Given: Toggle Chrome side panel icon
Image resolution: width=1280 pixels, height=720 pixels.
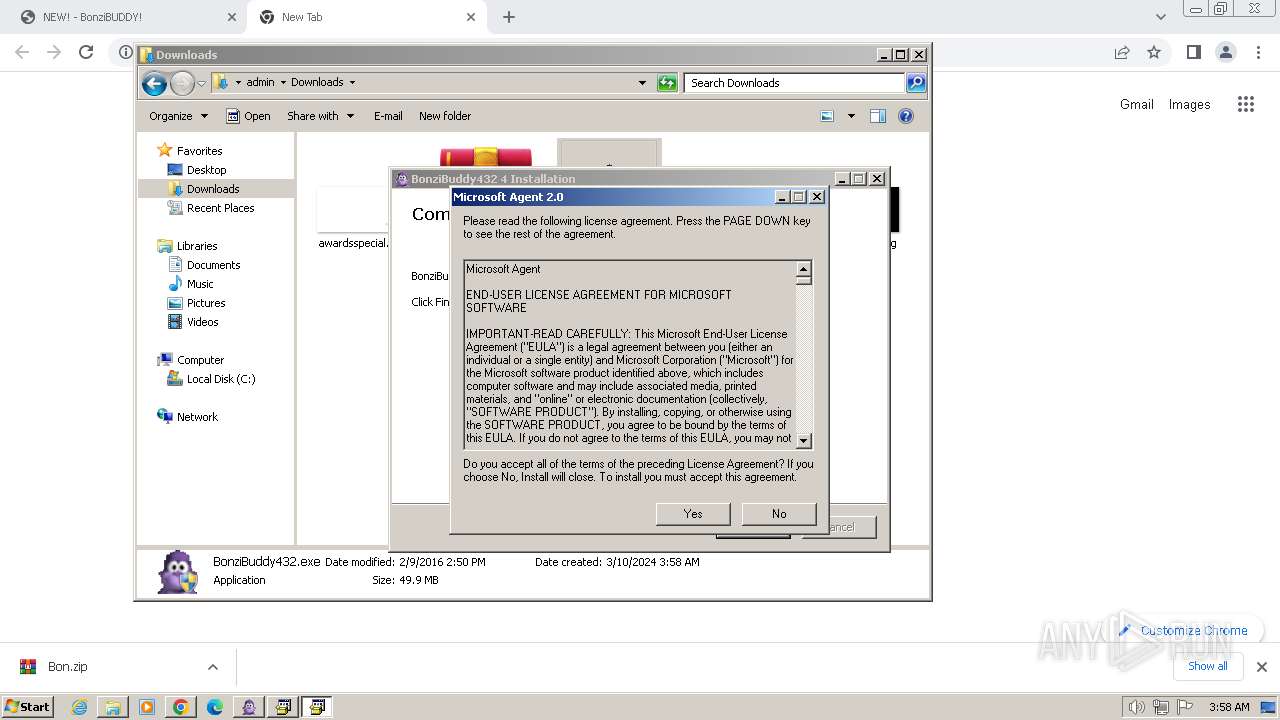Looking at the screenshot, I should click(1193, 53).
